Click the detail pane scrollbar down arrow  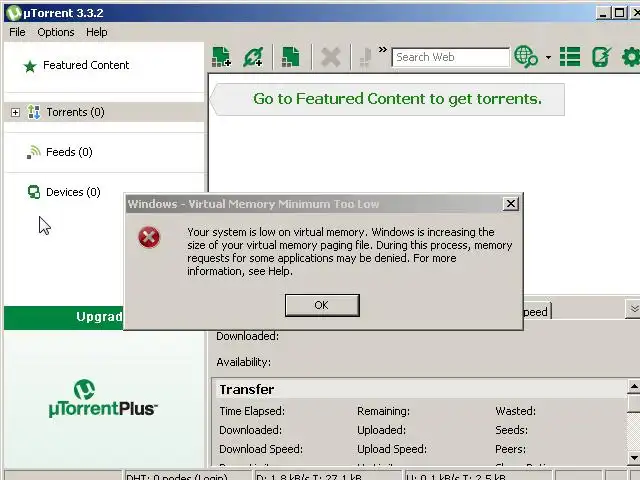click(x=633, y=457)
